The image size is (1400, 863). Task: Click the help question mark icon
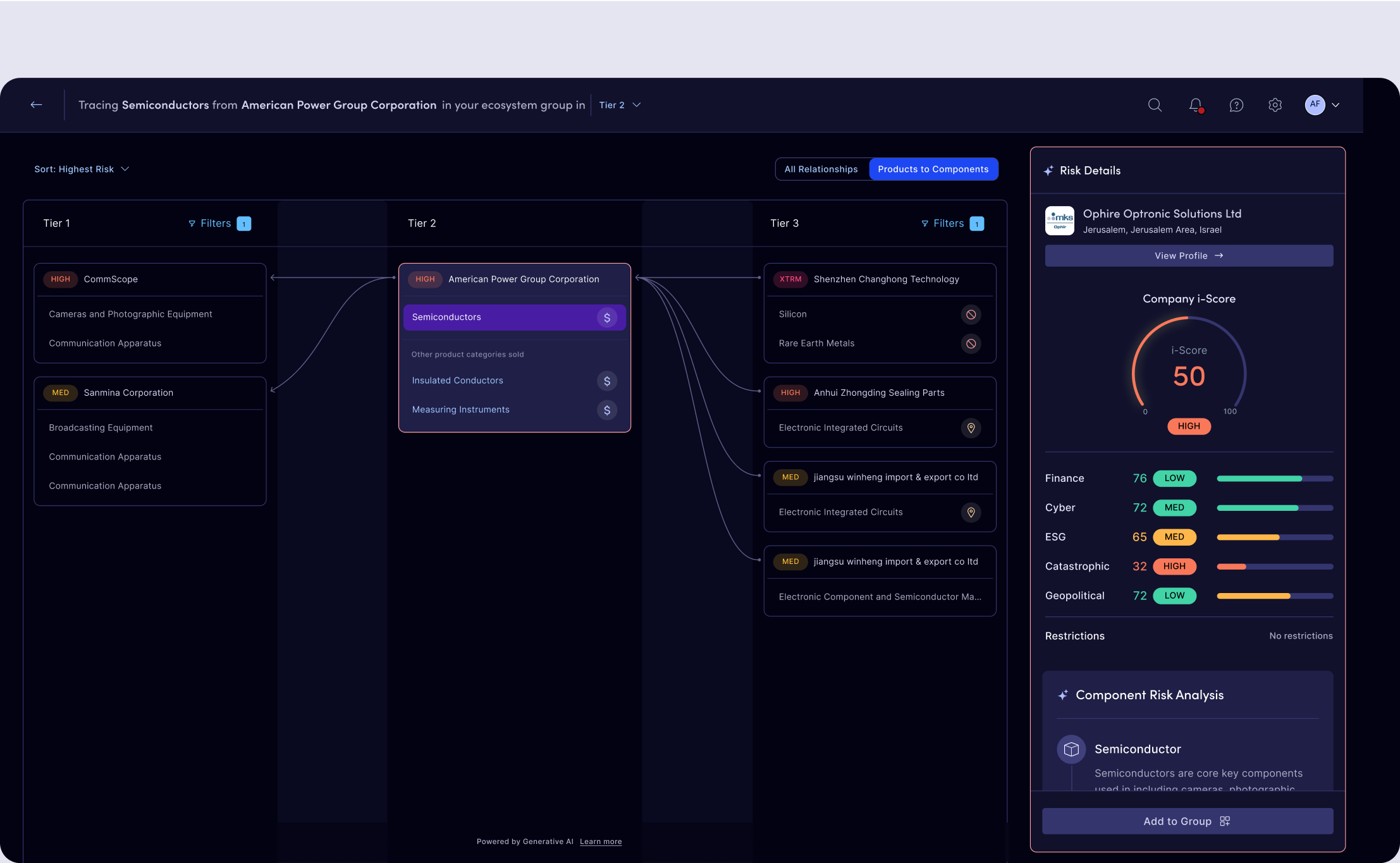[x=1236, y=105]
